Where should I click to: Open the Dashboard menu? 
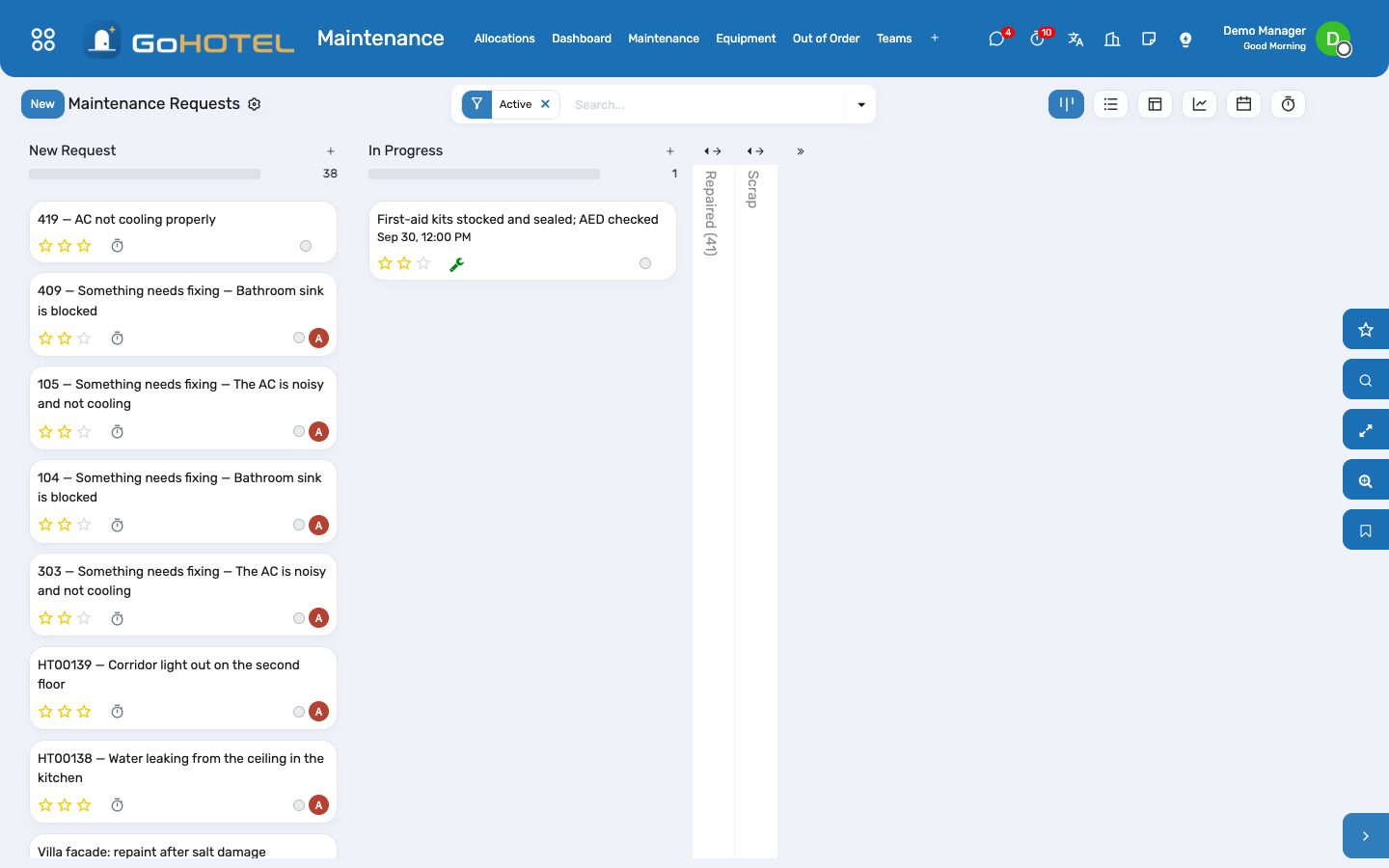582,39
